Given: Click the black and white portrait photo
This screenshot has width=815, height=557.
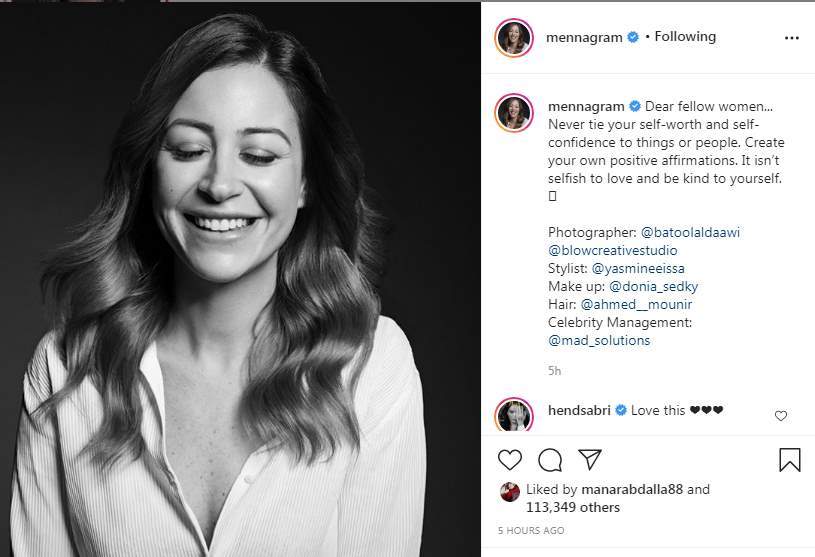Looking at the screenshot, I should click(240, 280).
